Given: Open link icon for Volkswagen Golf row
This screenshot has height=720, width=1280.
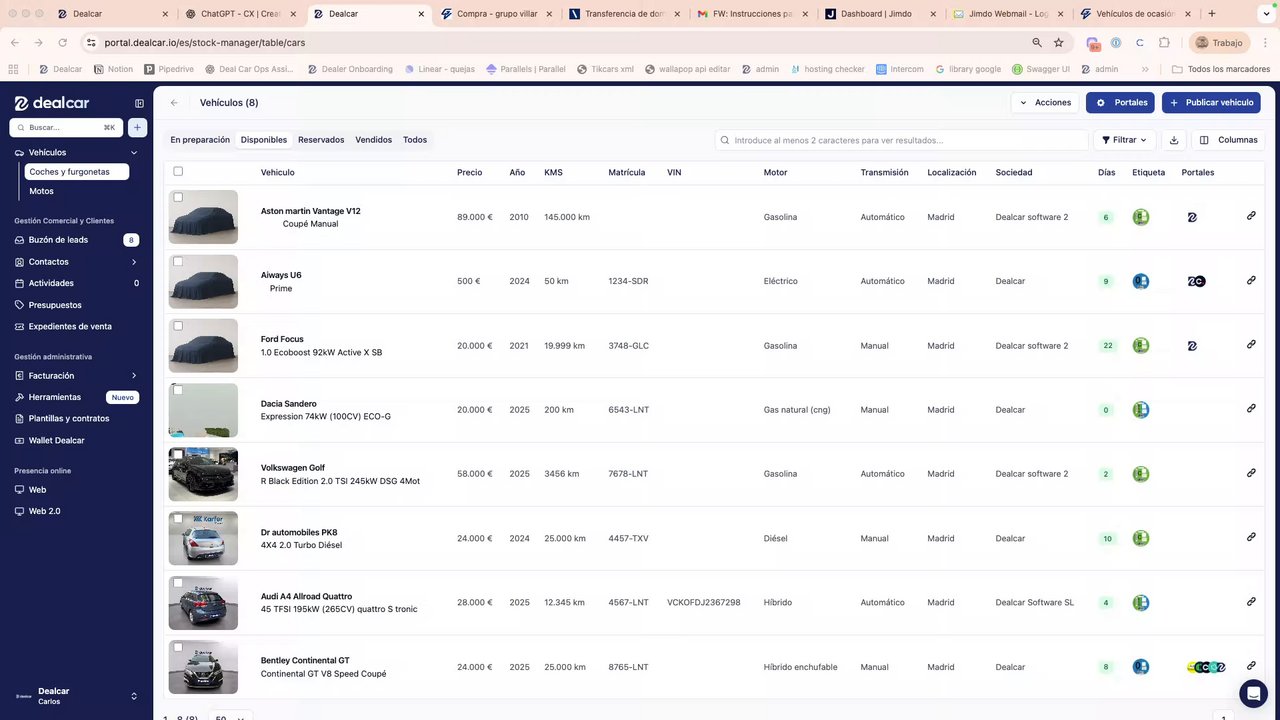Looking at the screenshot, I should [1251, 473].
